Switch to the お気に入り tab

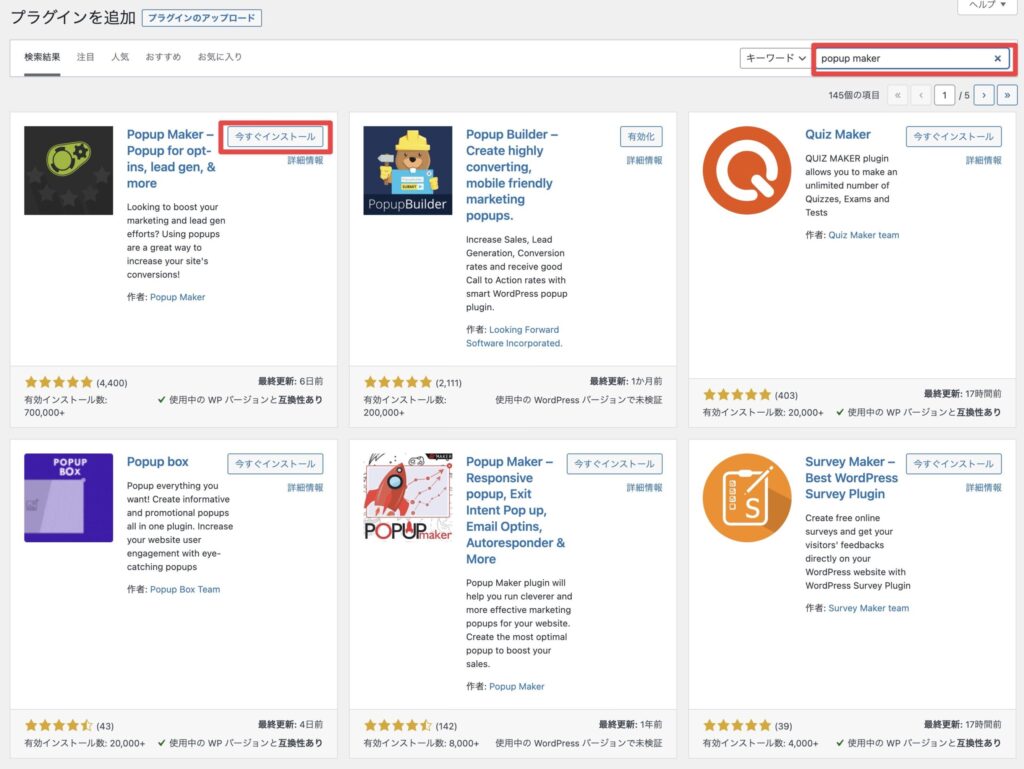(x=220, y=57)
